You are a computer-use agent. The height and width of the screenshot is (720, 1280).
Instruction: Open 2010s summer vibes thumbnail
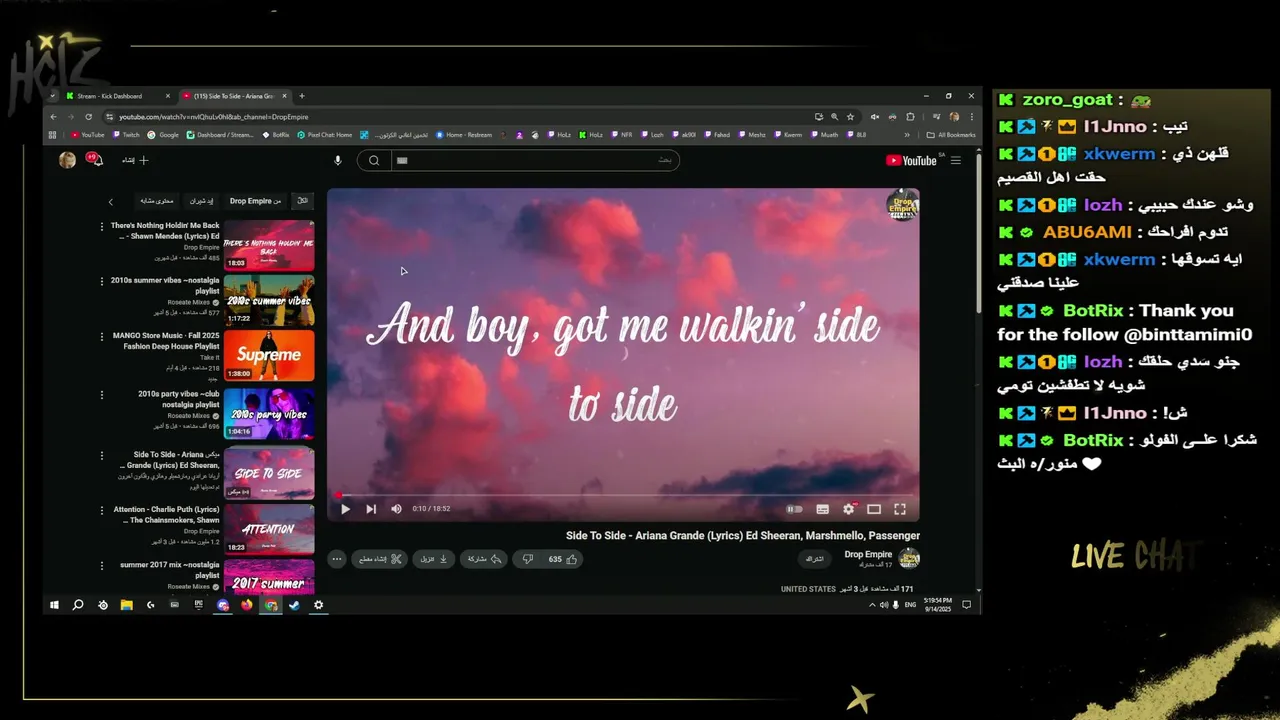click(269, 301)
